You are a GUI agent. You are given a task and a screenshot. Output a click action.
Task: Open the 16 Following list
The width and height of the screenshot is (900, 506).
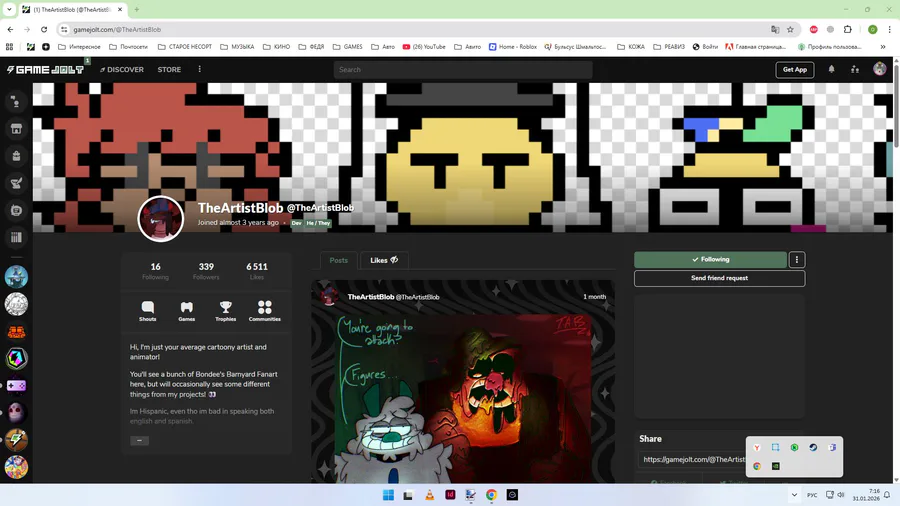click(156, 271)
